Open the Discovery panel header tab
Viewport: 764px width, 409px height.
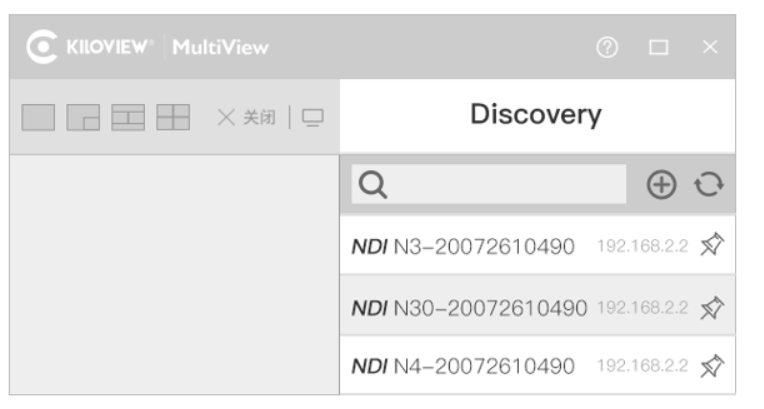coord(537,116)
